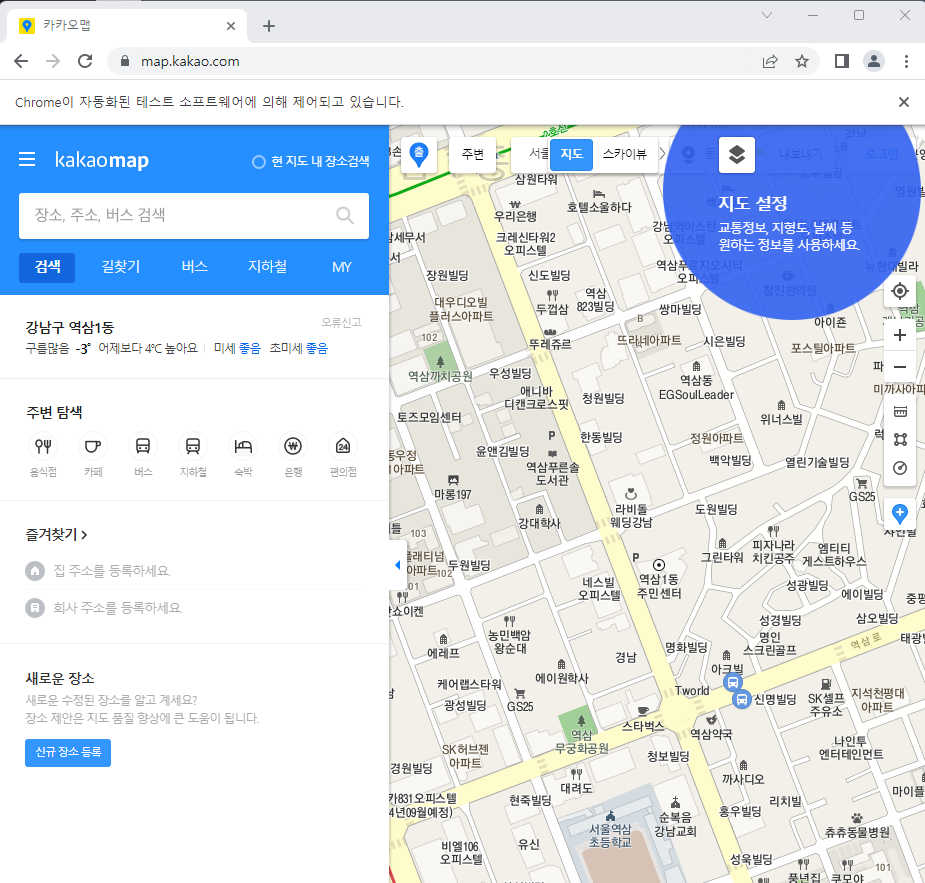Click bus stop marker next to 신명빌딩
This screenshot has height=883, width=925.
click(742, 700)
